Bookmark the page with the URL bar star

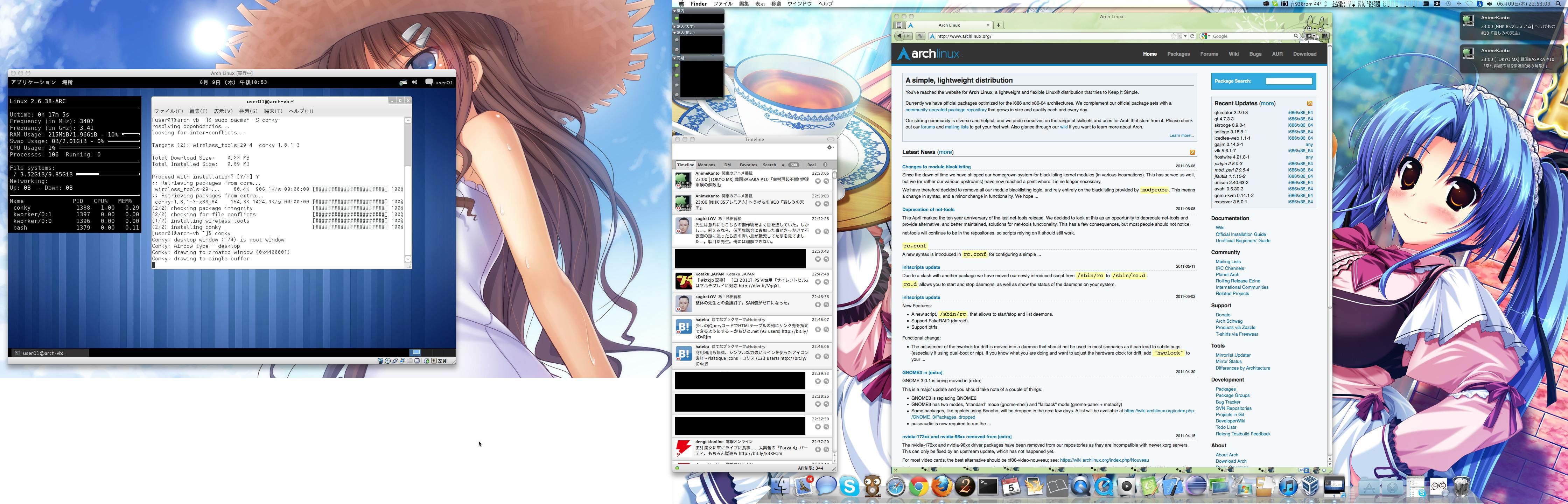tap(1174, 36)
